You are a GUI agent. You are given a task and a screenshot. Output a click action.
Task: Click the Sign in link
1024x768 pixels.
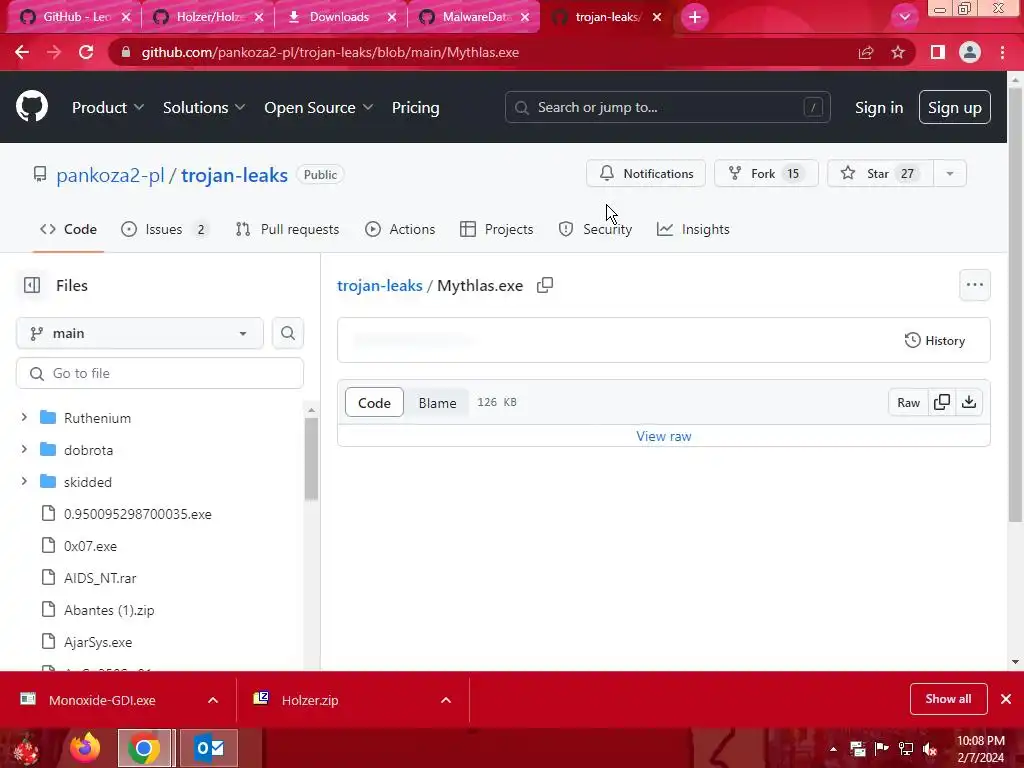(878, 108)
